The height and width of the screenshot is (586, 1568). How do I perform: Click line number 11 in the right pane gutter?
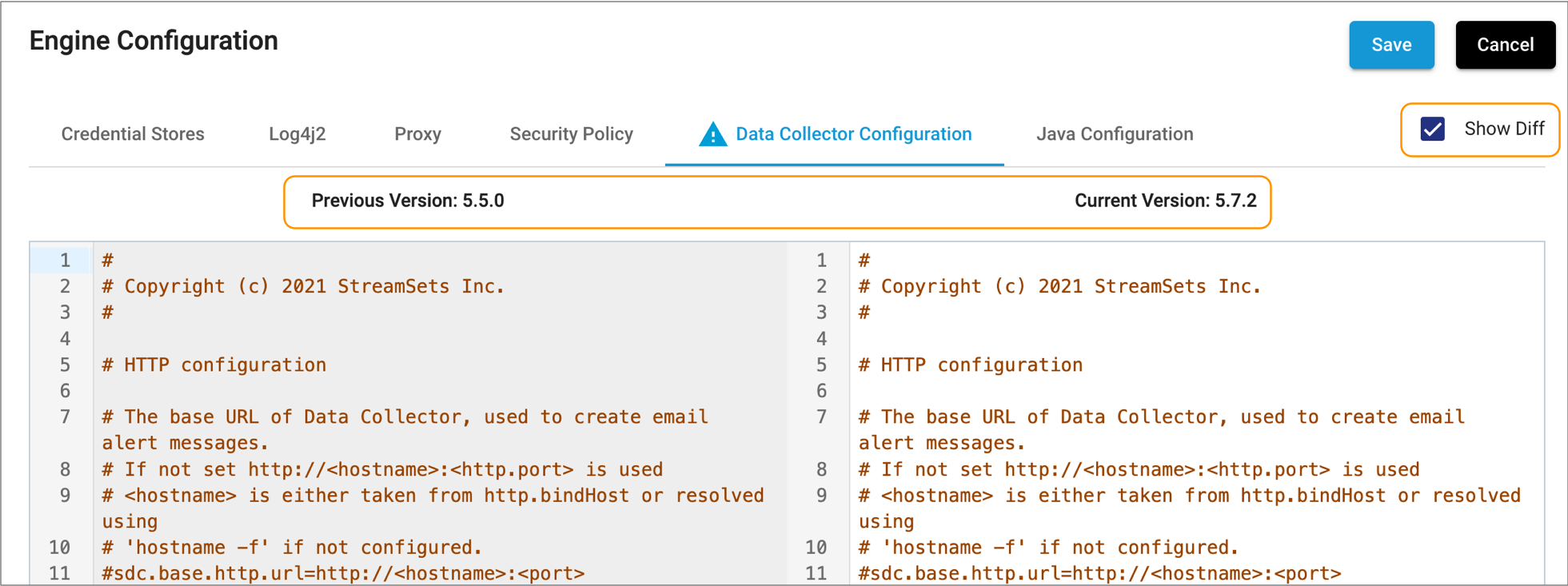coord(816,573)
